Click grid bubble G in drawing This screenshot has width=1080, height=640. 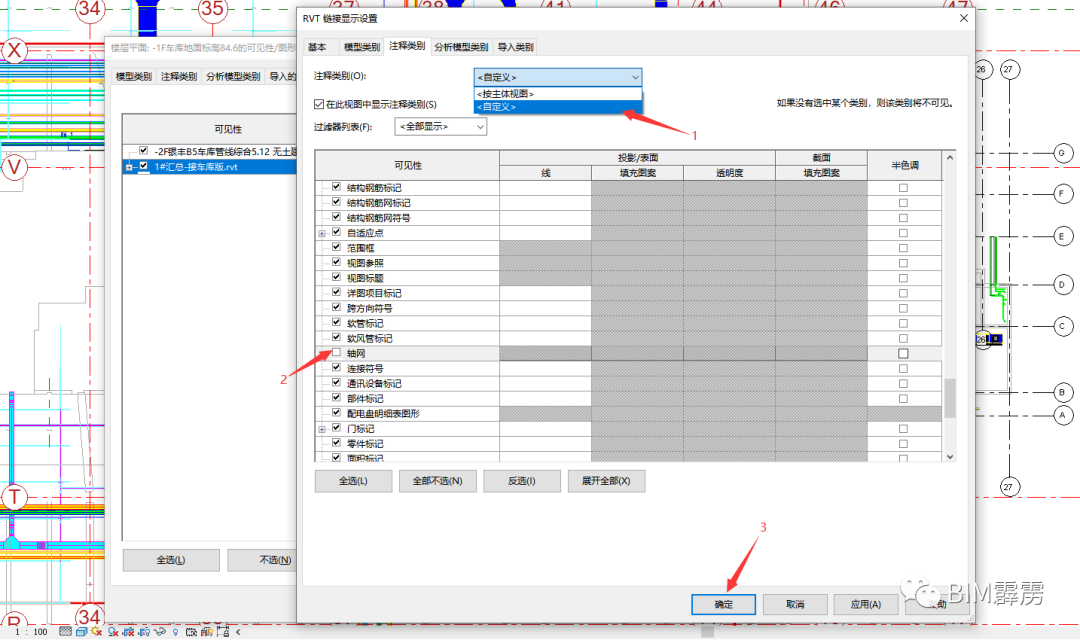click(1062, 153)
